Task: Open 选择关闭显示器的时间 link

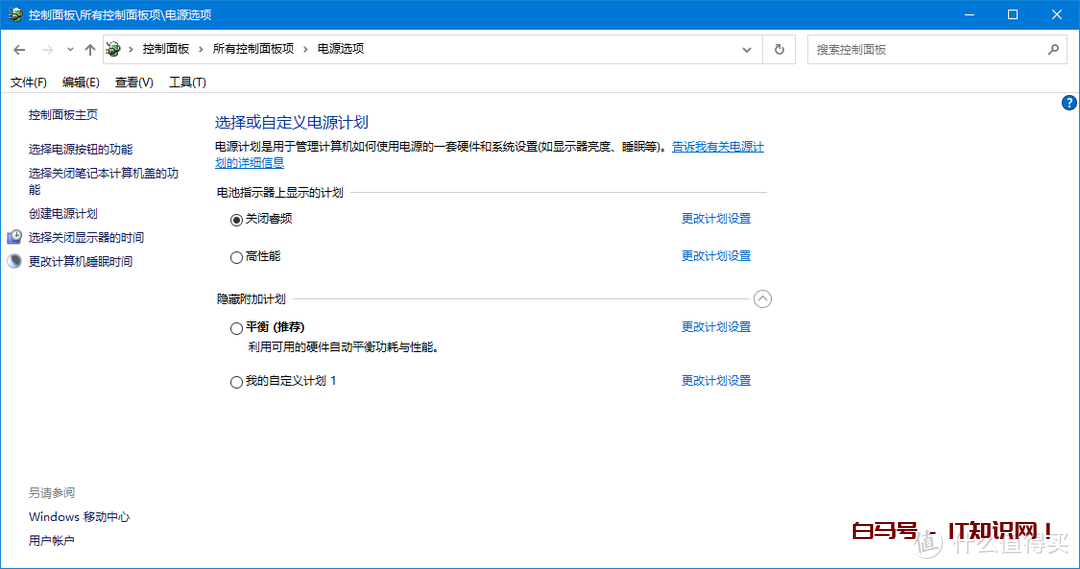Action: point(86,238)
